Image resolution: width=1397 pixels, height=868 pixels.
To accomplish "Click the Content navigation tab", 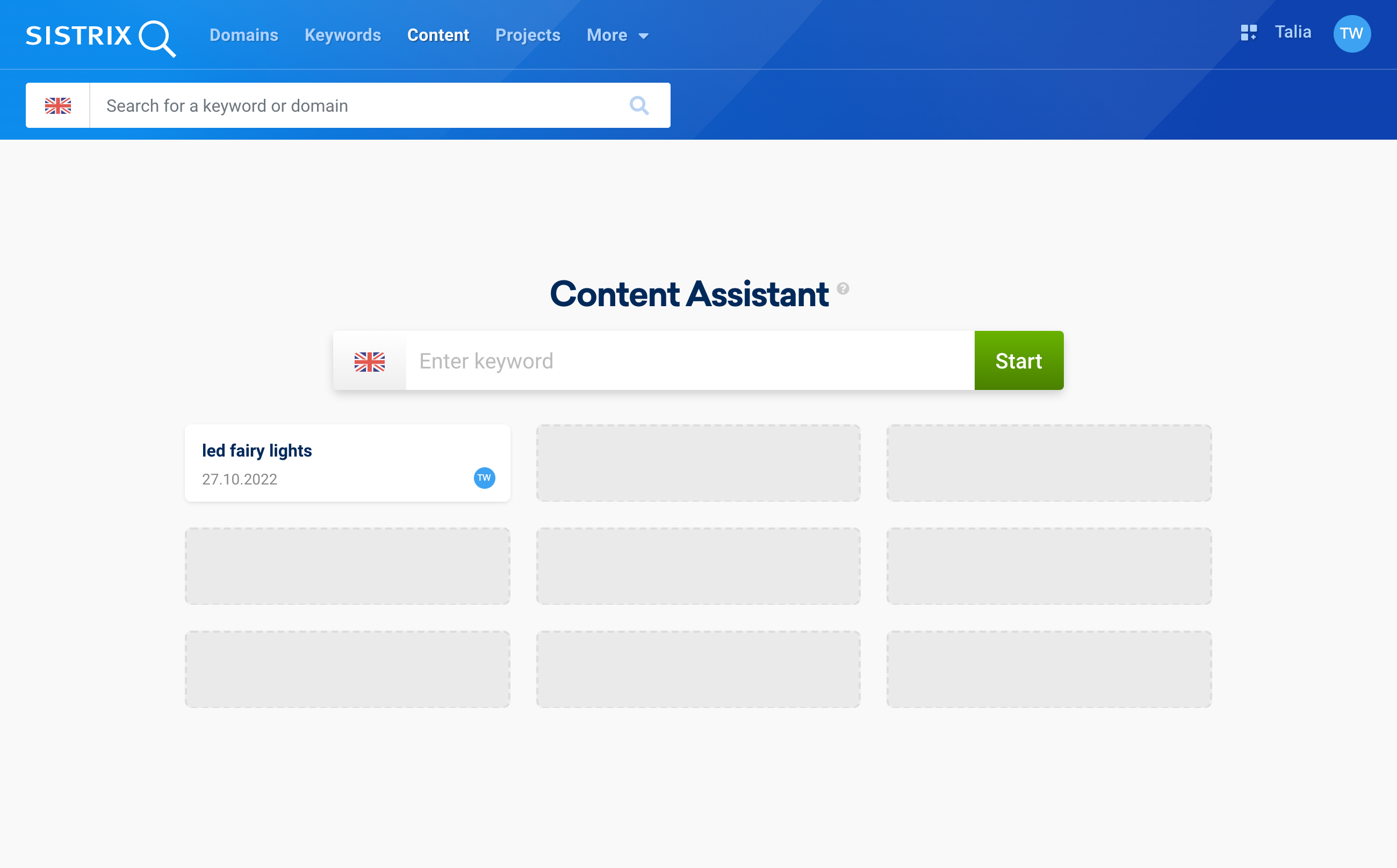I will click(x=438, y=35).
